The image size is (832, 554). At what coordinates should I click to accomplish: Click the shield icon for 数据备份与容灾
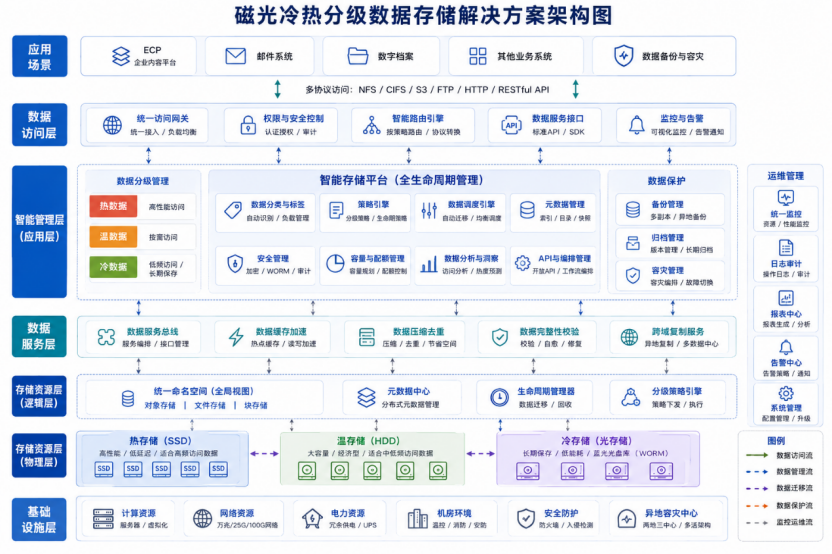623,56
